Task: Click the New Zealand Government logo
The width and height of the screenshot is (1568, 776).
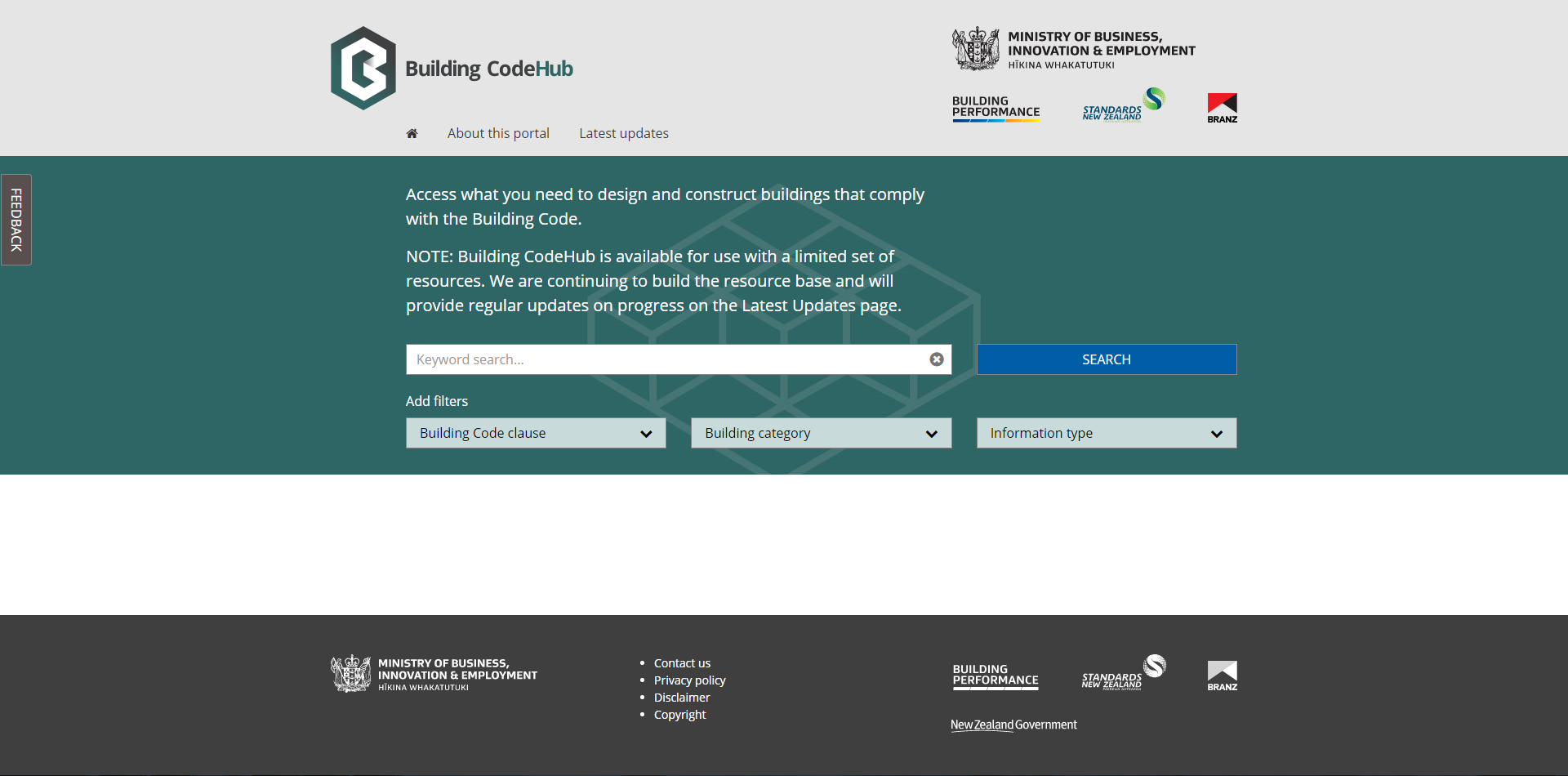Action: click(x=1013, y=725)
